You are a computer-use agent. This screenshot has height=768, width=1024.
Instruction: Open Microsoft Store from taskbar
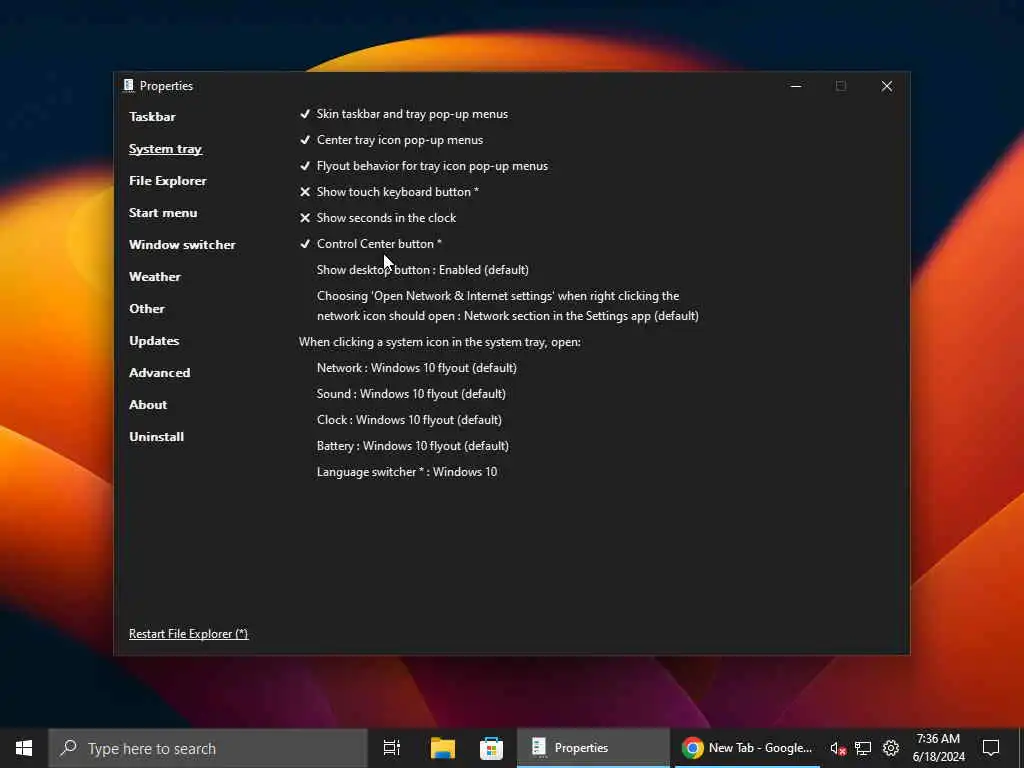click(x=491, y=748)
